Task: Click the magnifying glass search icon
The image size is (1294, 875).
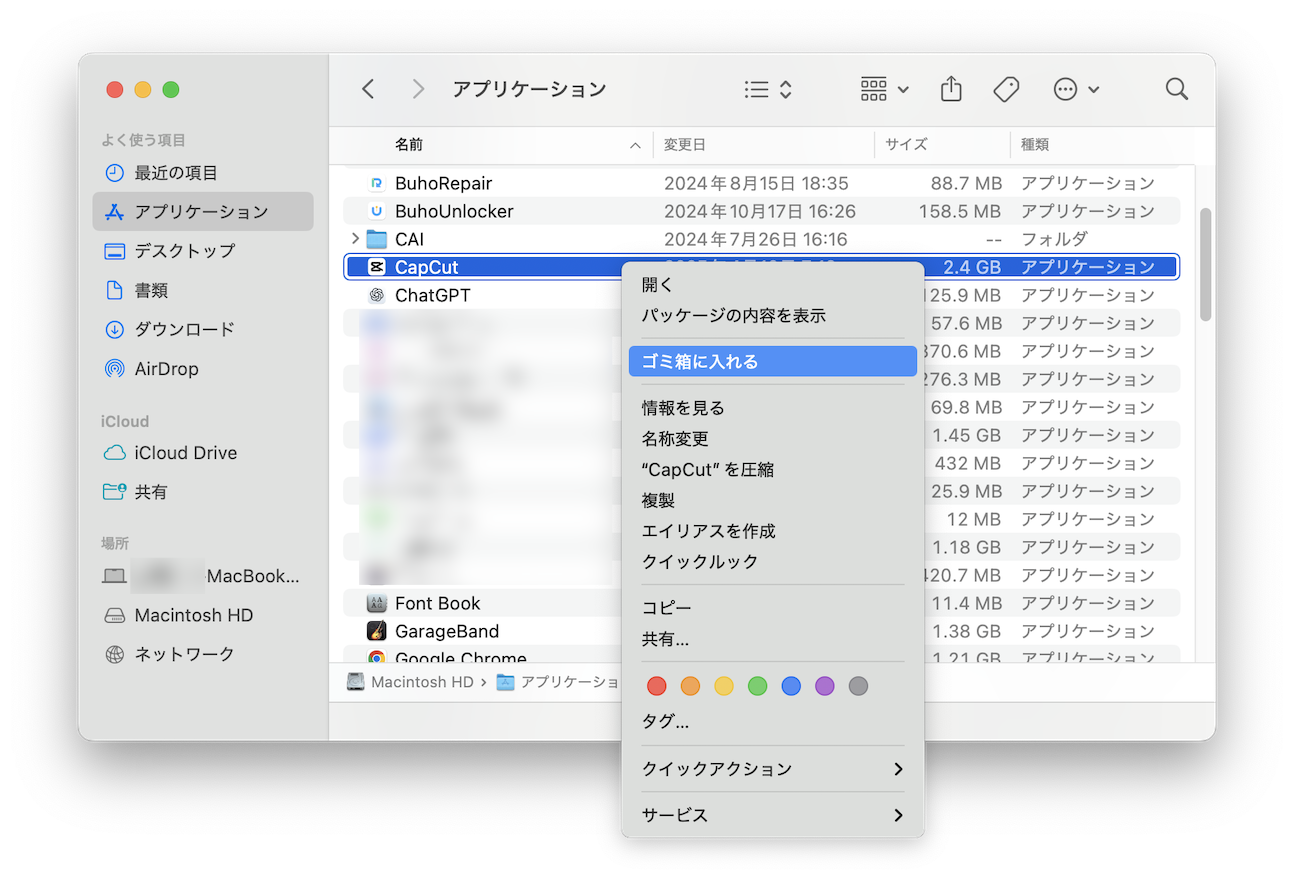Action: pos(1177,89)
